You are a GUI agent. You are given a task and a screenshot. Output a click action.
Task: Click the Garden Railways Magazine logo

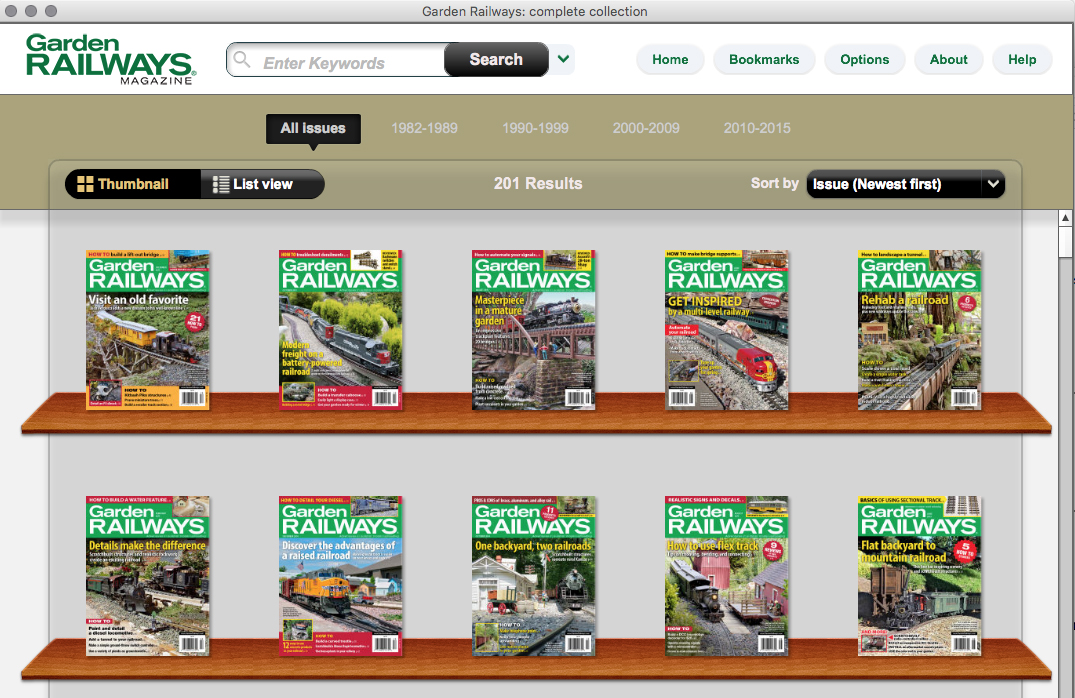click(110, 59)
